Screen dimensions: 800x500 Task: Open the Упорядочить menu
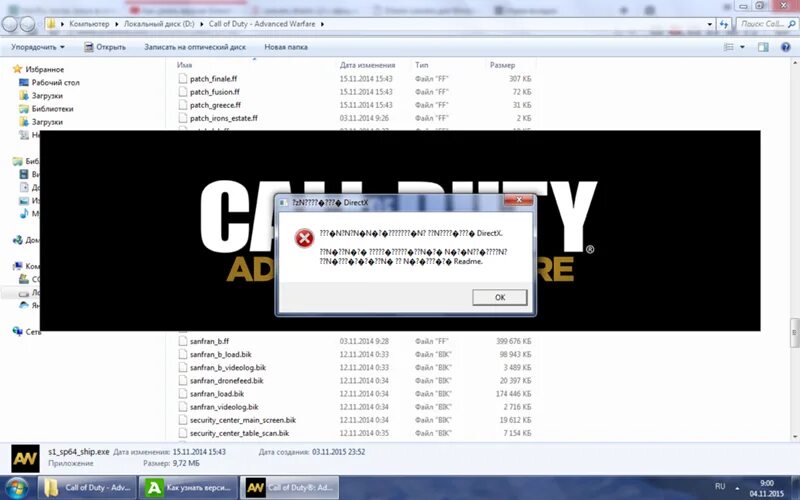pos(38,47)
